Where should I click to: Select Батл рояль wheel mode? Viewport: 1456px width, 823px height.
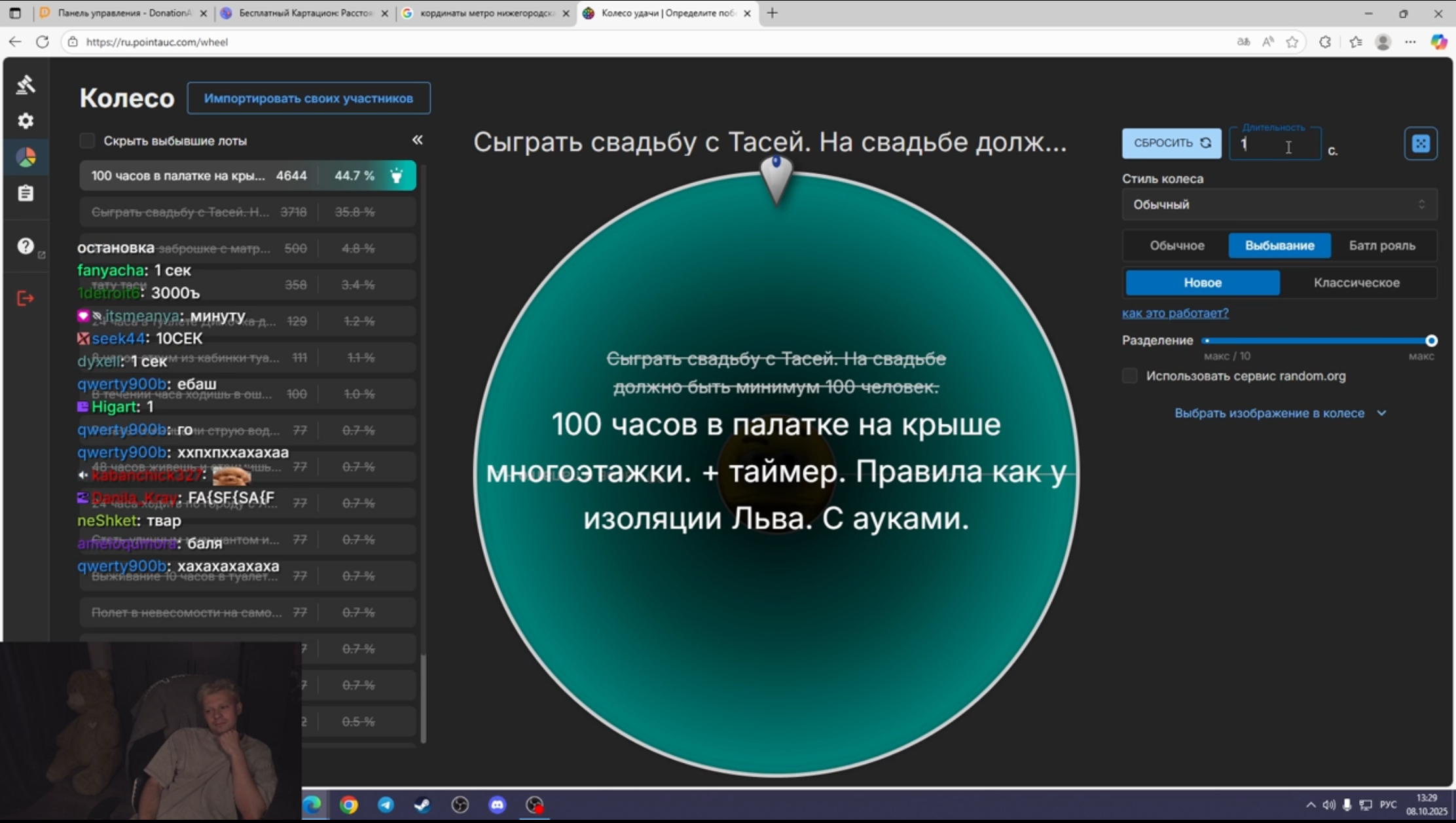pos(1381,246)
